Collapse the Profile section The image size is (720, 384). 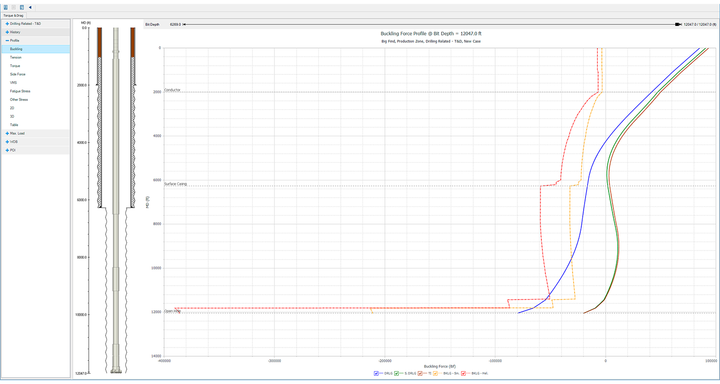7,40
